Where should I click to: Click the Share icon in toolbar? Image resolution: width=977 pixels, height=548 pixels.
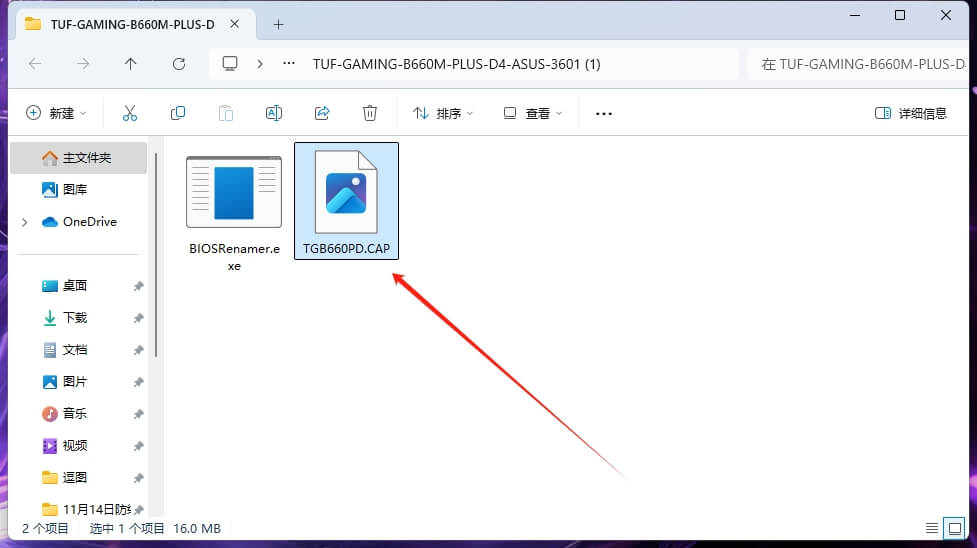click(322, 113)
